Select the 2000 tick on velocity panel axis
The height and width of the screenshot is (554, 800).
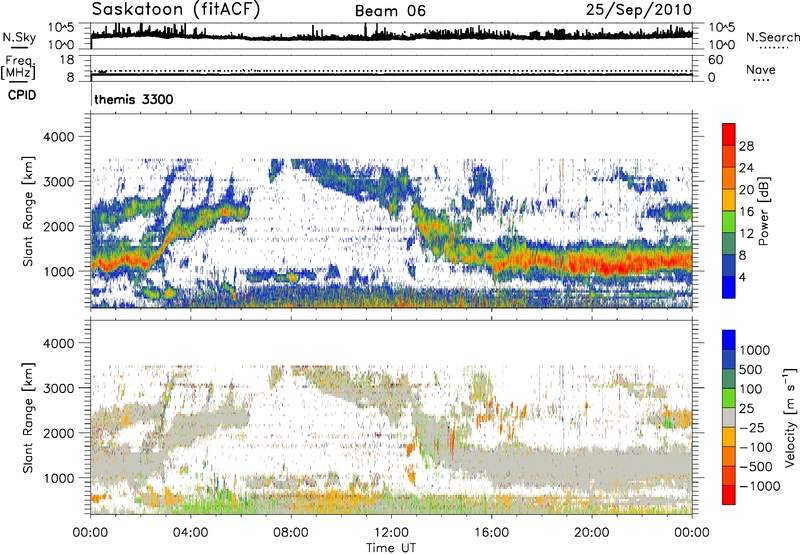point(58,434)
